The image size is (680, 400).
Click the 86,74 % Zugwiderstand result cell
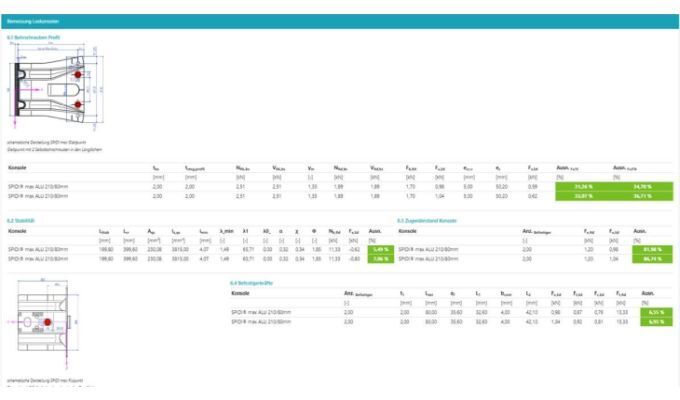pyautogui.click(x=653, y=259)
